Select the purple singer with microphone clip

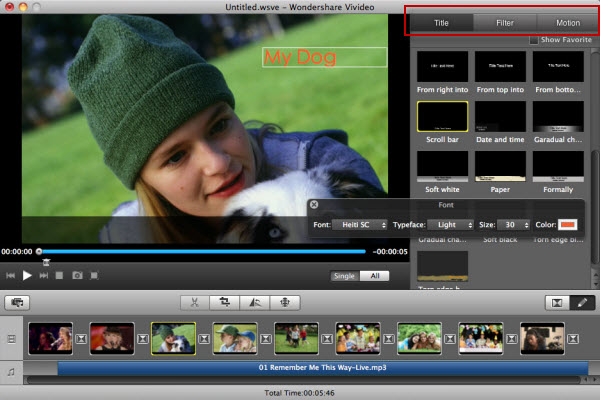coord(51,339)
